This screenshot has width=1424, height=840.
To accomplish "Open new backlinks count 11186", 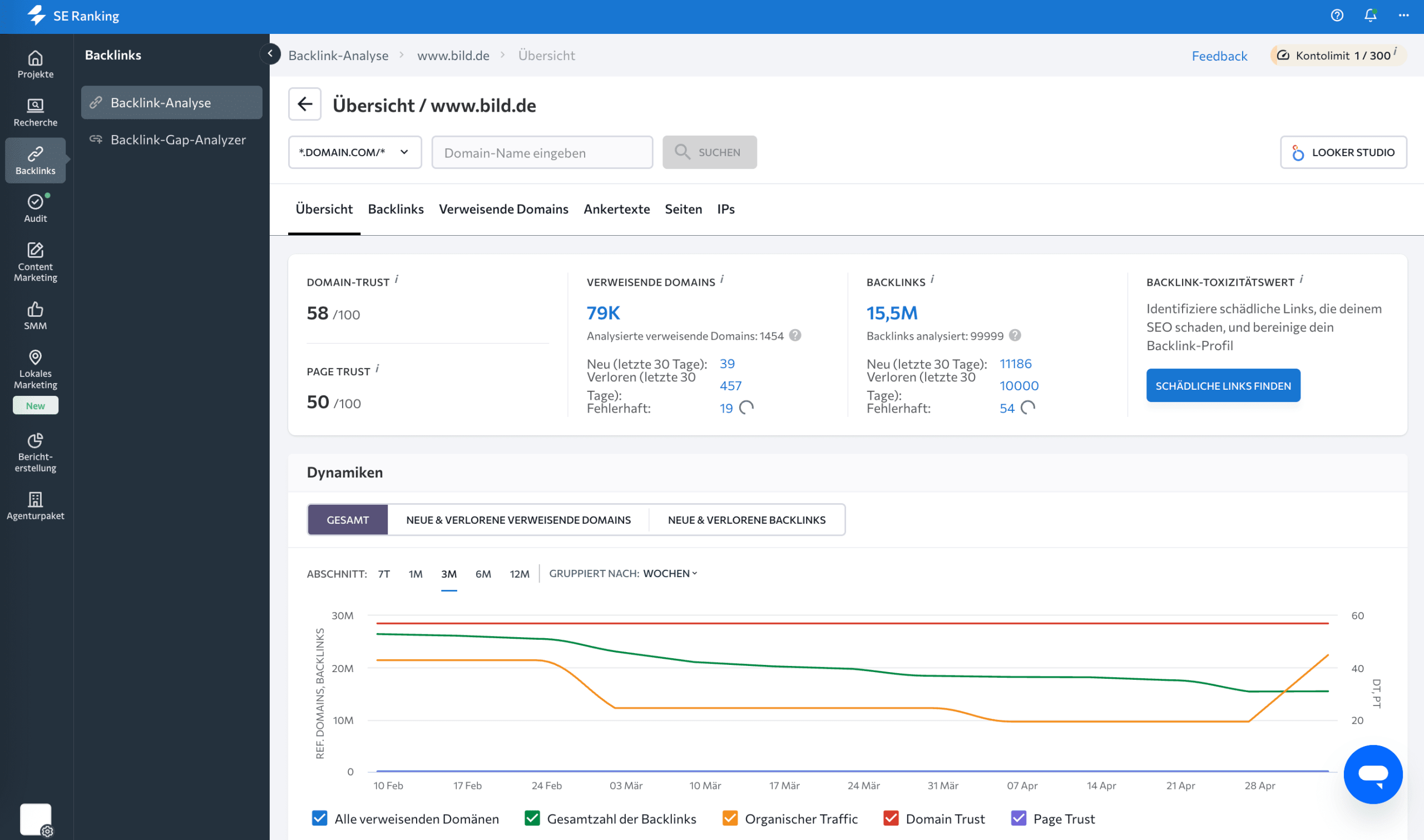I will click(x=1015, y=364).
